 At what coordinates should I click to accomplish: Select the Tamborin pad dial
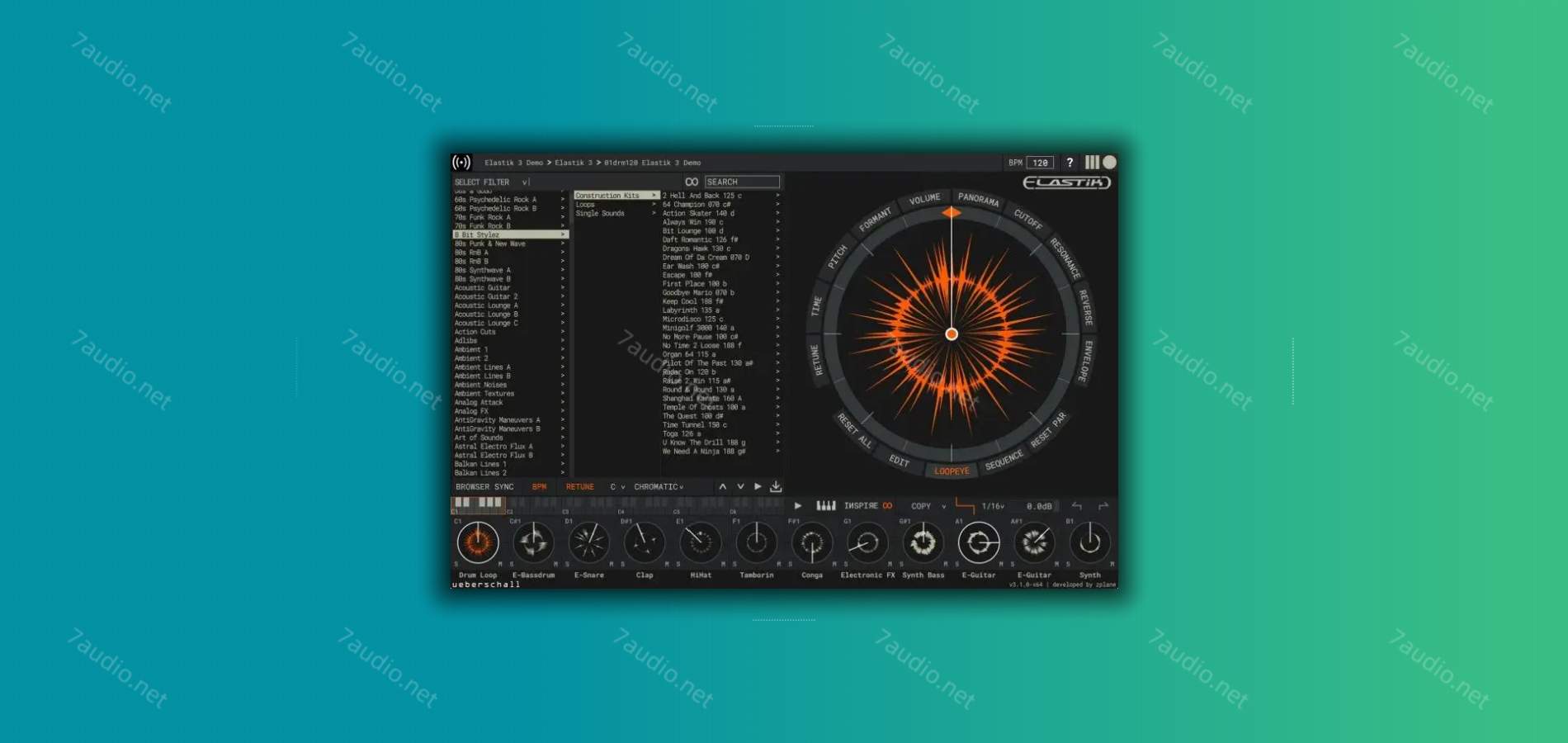click(756, 542)
